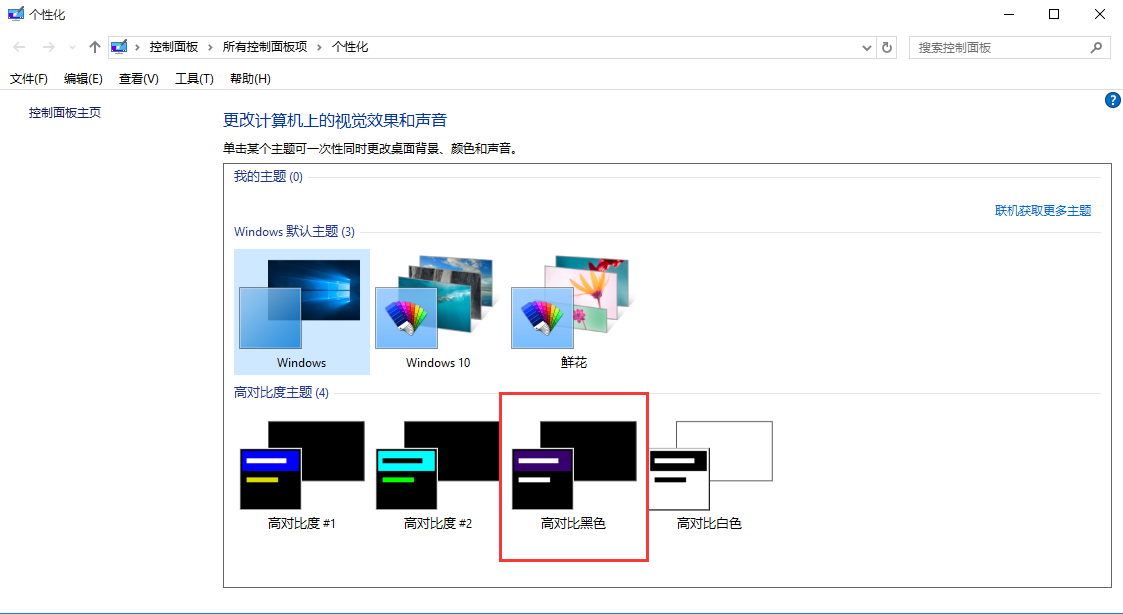The image size is (1123, 614).
Task: Click the 高对比度主题 (4) heading
Action: [x=281, y=393]
